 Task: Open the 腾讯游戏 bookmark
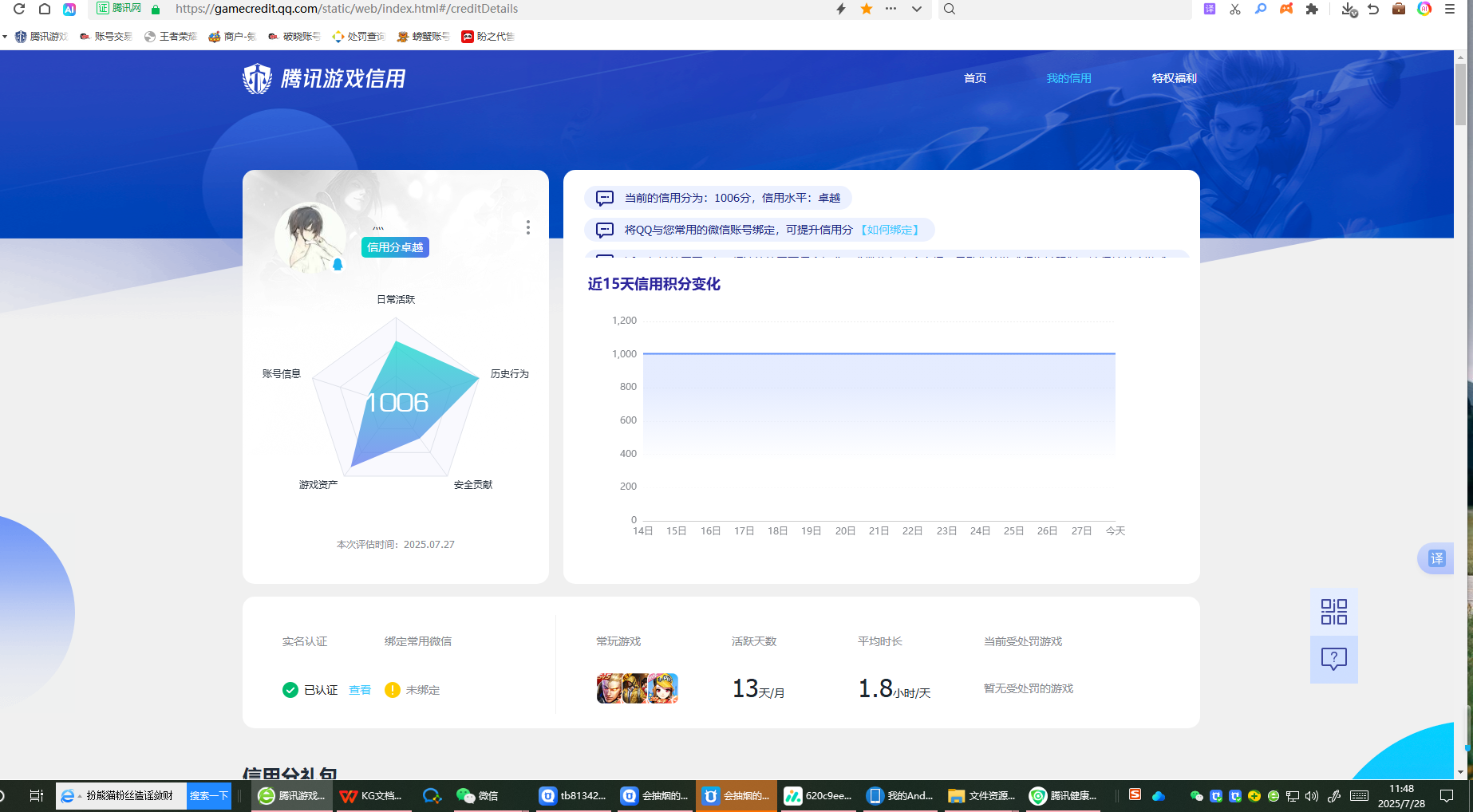point(41,36)
